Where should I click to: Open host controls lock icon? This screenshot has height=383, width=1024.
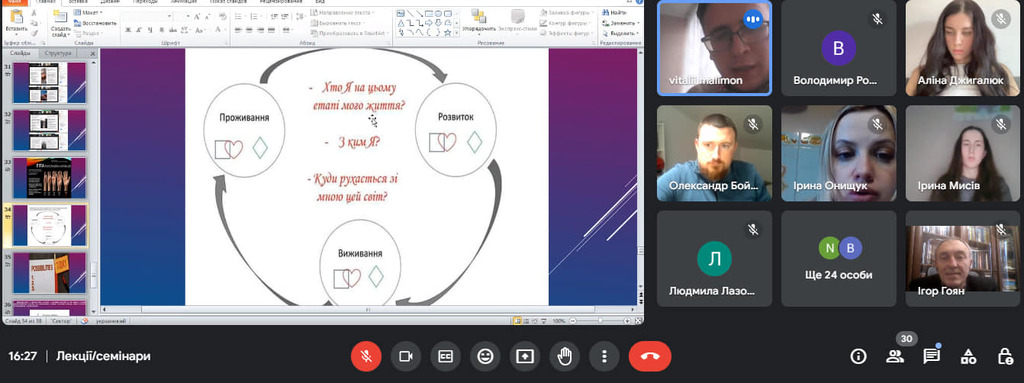coord(1005,356)
